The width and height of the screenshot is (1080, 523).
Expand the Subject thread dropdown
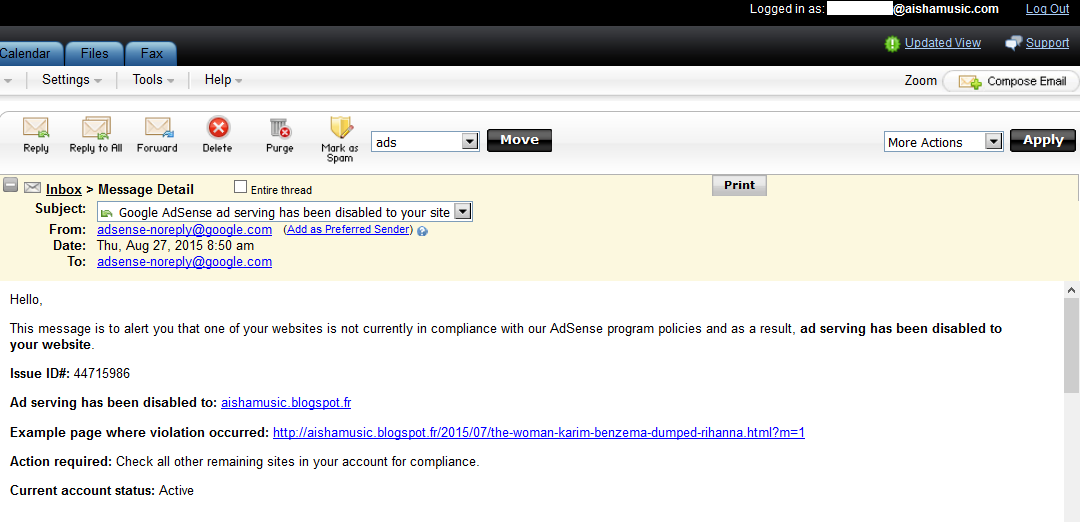pyautogui.click(x=464, y=212)
